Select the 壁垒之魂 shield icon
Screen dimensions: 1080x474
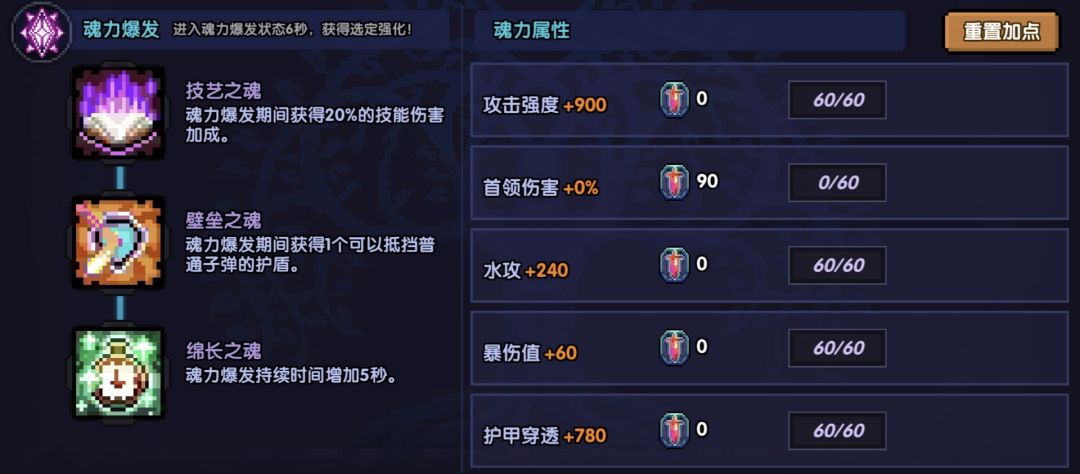(119, 241)
